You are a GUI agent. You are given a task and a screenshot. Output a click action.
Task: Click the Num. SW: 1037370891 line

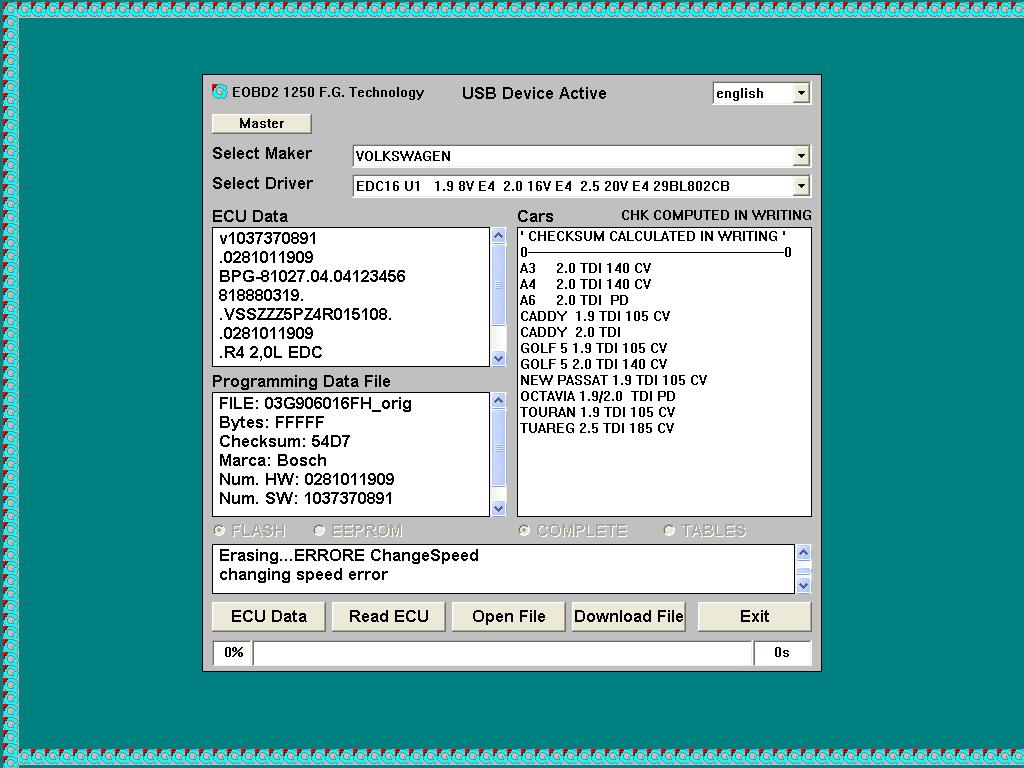coord(306,498)
